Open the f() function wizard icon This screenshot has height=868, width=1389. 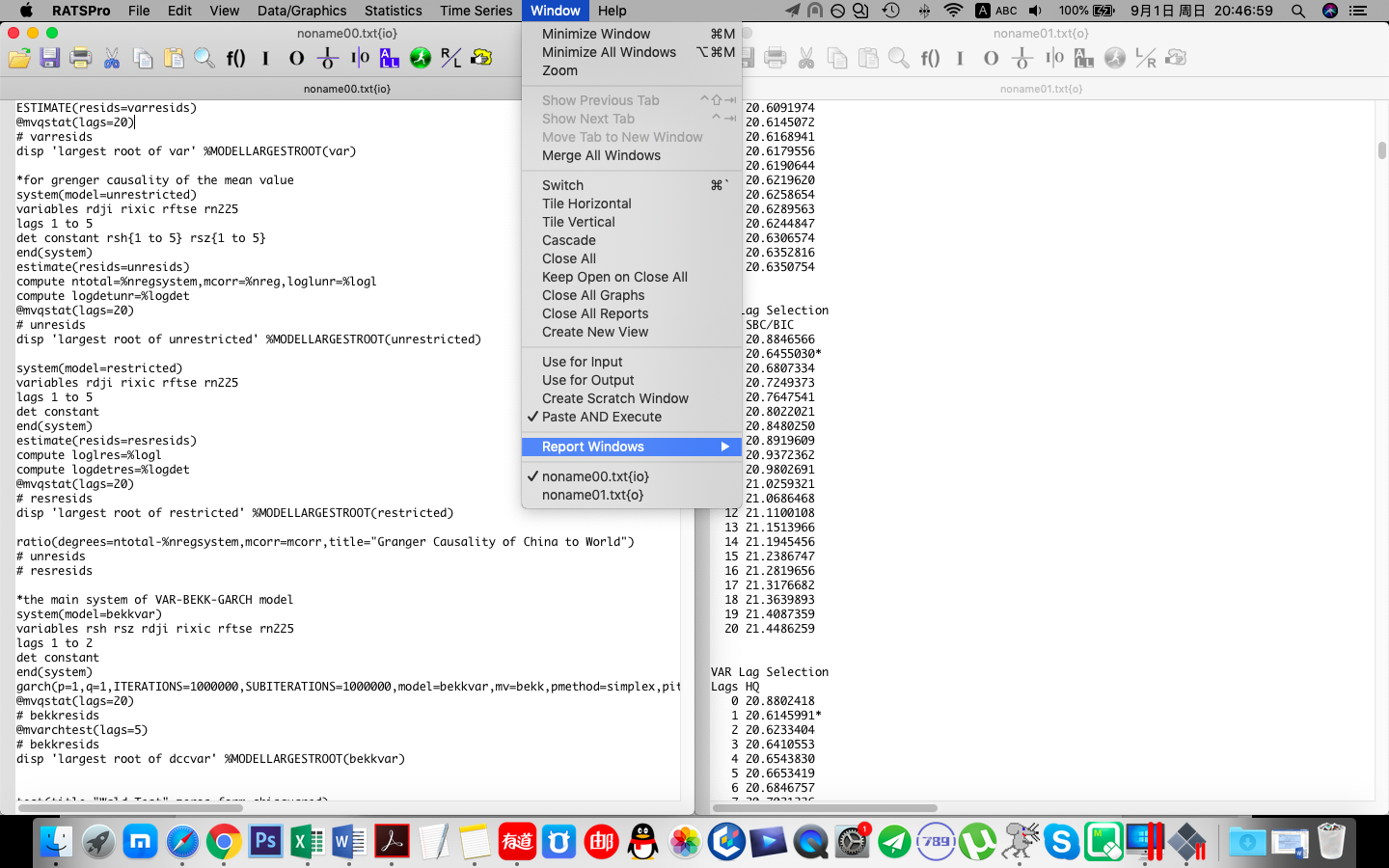point(235,58)
